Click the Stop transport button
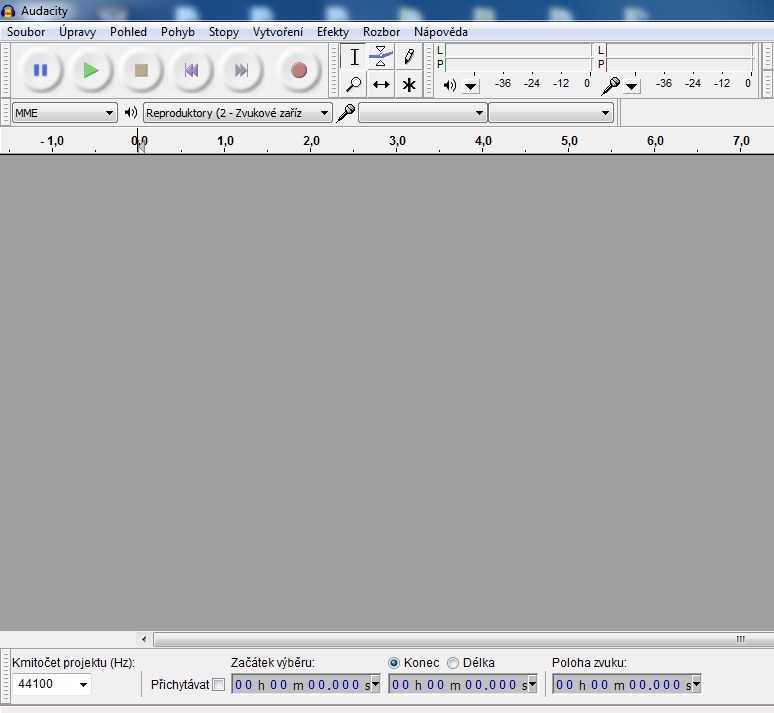This screenshot has height=713, width=774. [x=142, y=70]
